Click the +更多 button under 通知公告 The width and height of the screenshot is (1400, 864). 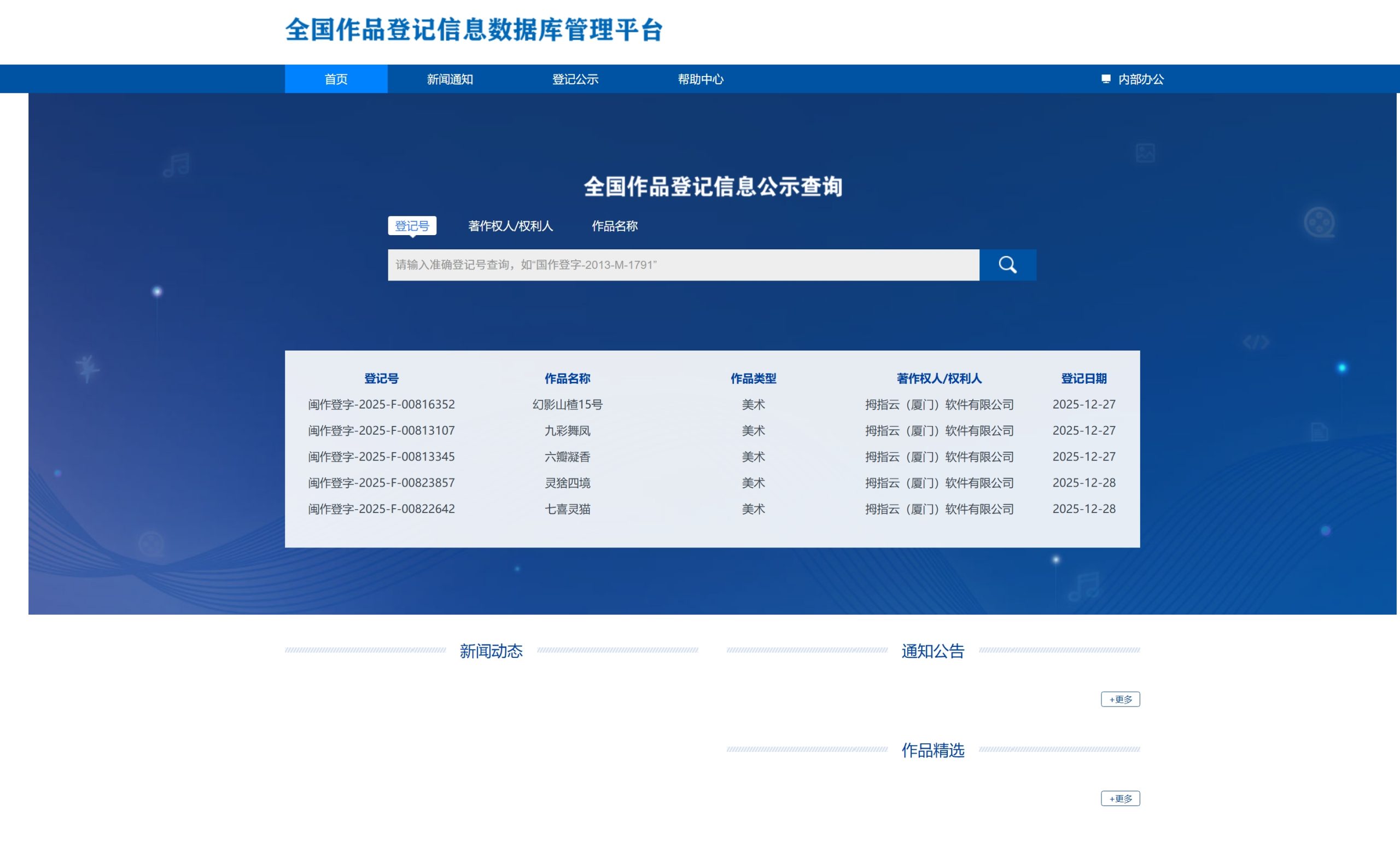tap(1120, 699)
